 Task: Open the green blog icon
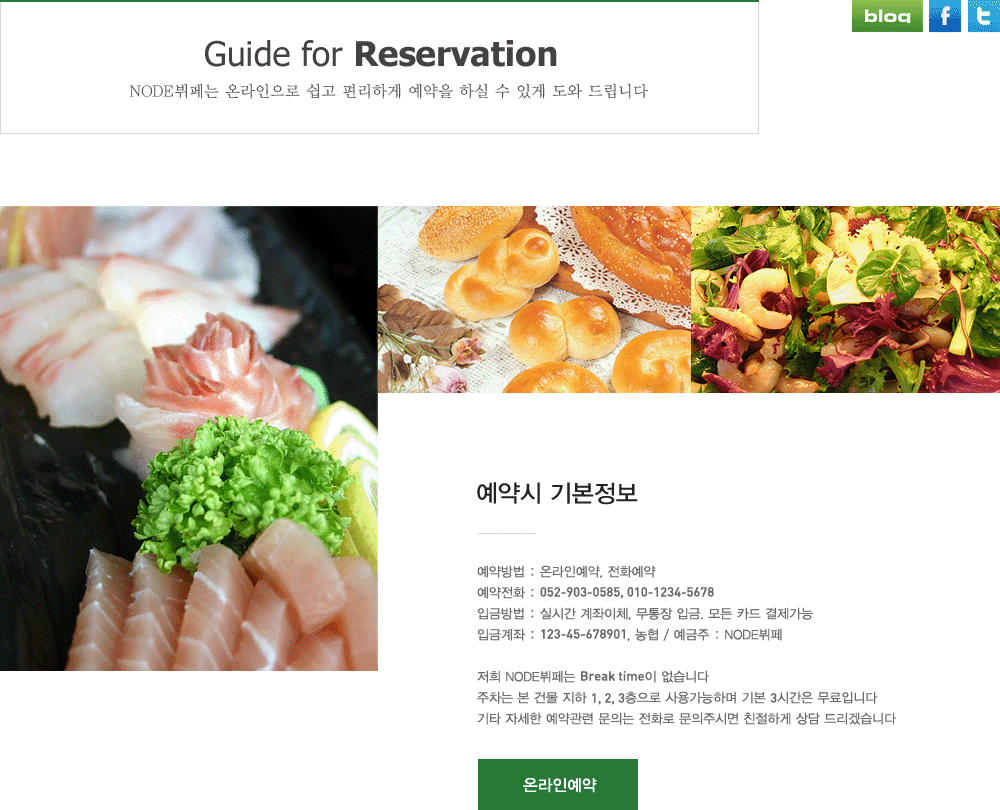(886, 16)
